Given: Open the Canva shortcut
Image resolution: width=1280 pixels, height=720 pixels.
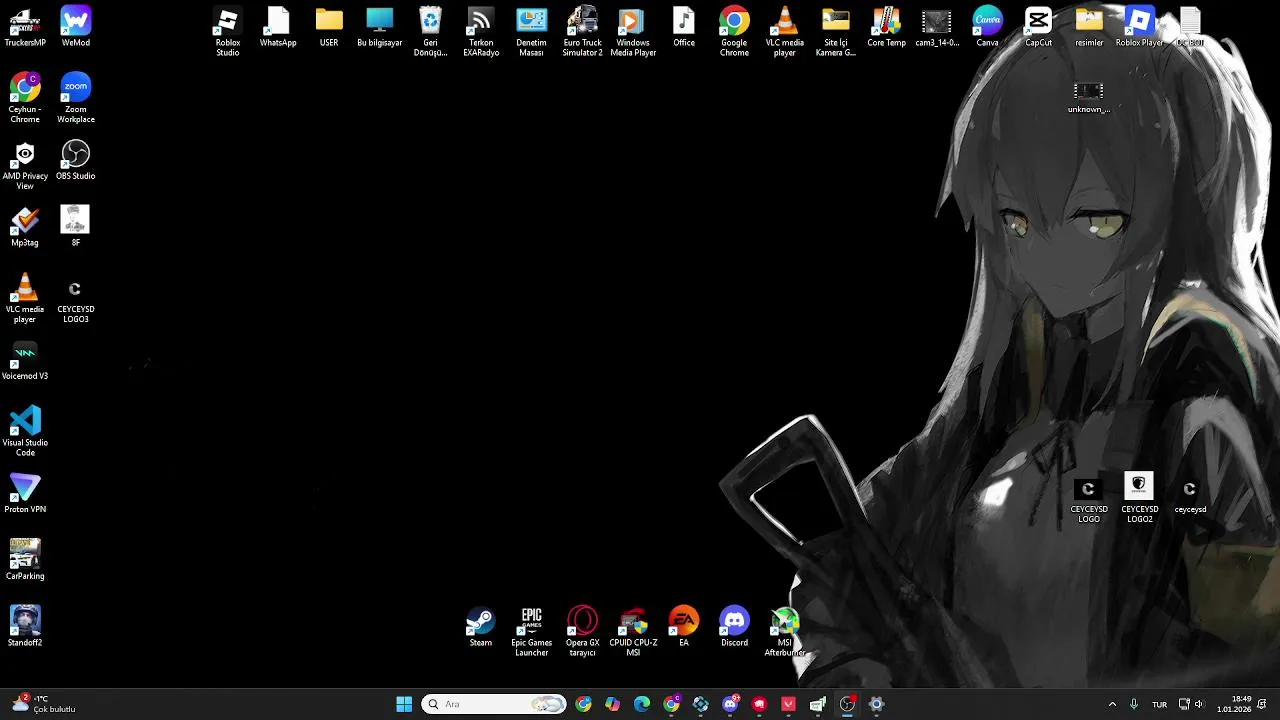Looking at the screenshot, I should tap(988, 27).
